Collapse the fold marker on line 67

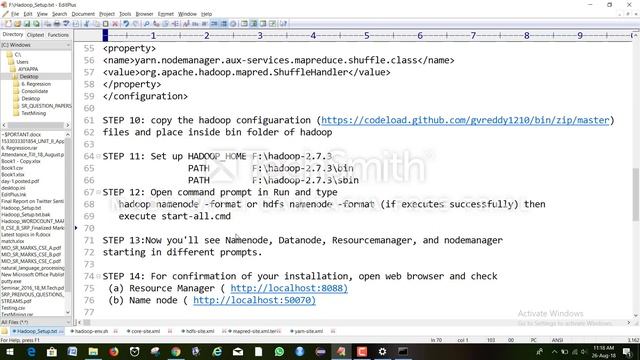click(x=98, y=192)
